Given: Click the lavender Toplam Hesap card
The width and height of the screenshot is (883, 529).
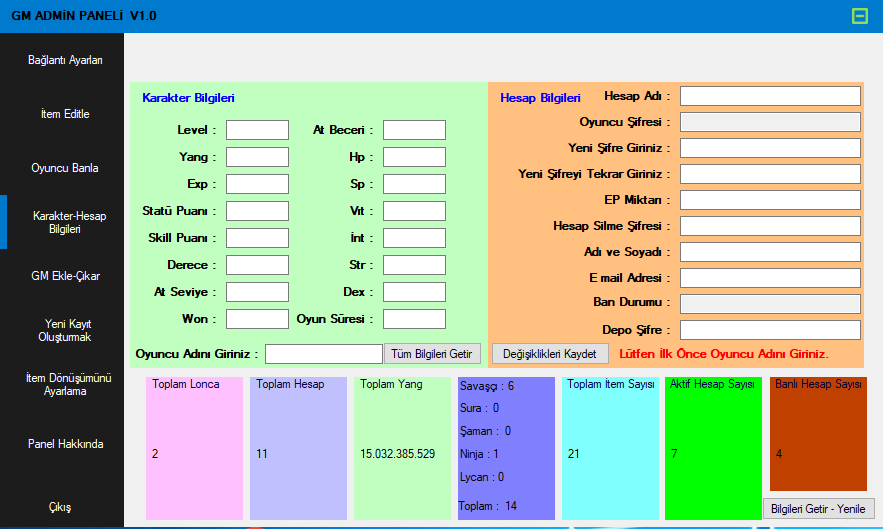Looking at the screenshot, I should click(x=298, y=448).
